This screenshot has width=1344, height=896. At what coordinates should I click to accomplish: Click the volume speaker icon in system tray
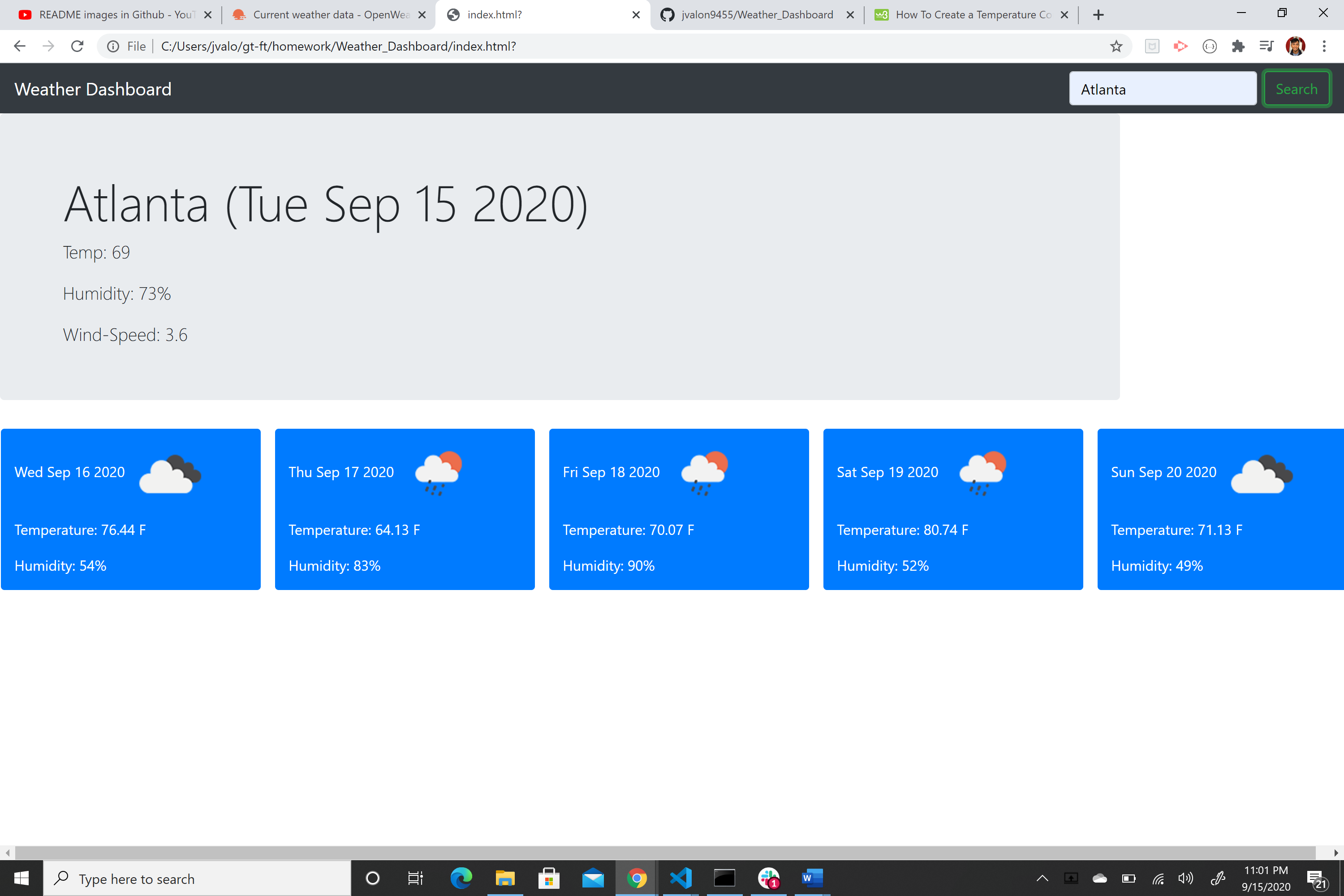click(x=1186, y=878)
